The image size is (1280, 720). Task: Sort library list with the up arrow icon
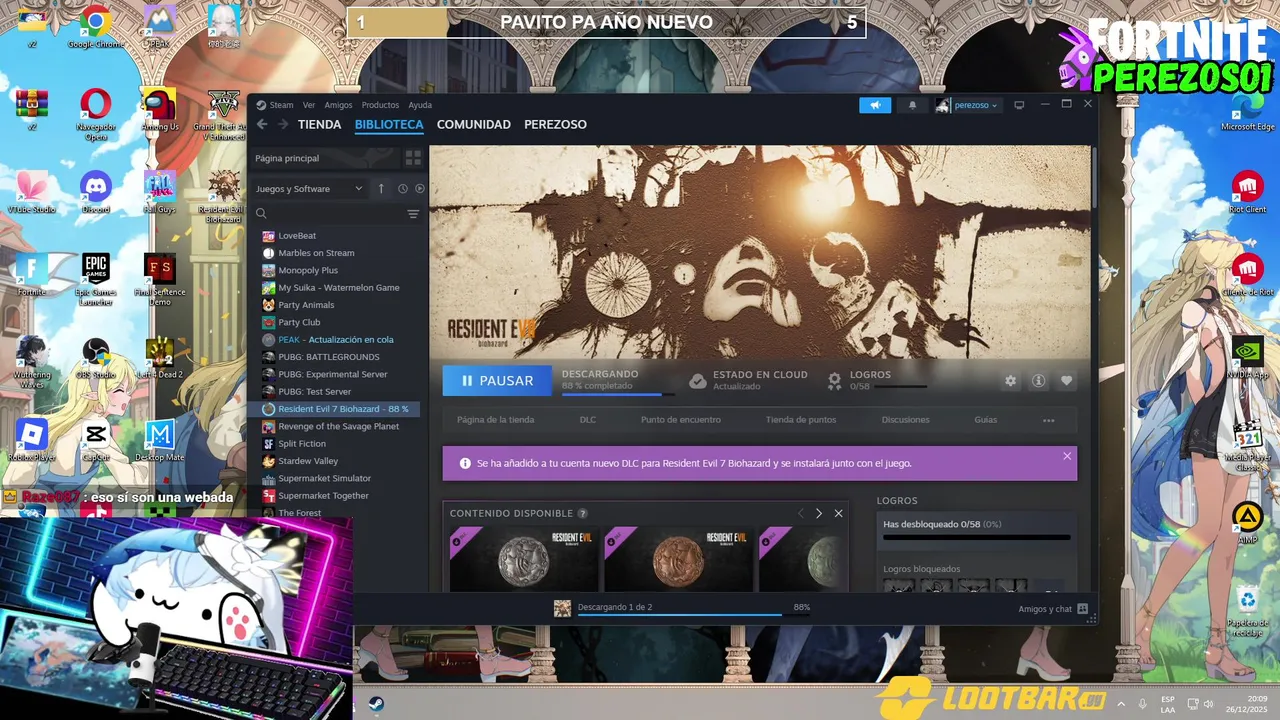pyautogui.click(x=381, y=188)
